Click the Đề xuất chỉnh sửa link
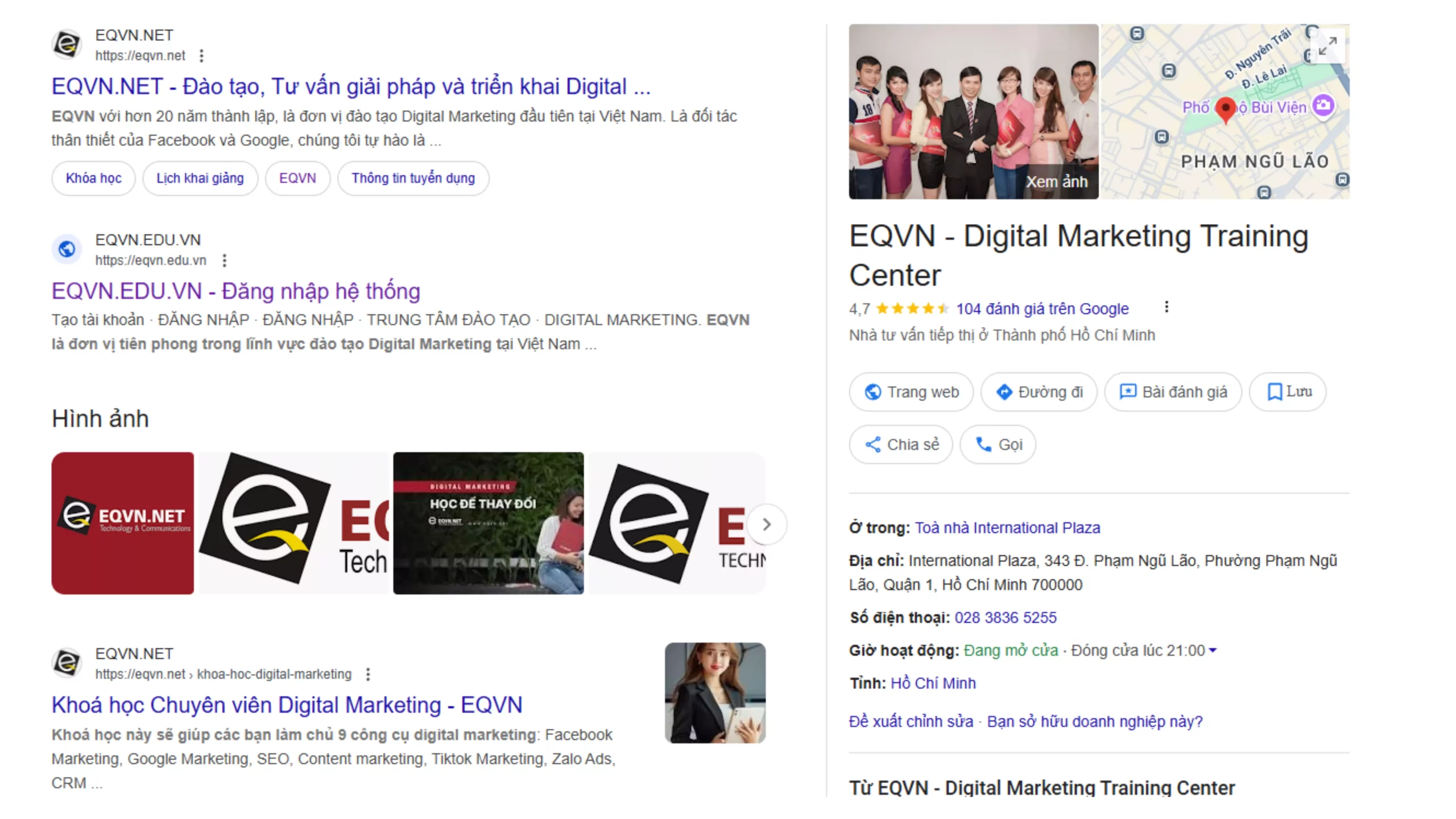1456x819 pixels. click(x=910, y=721)
